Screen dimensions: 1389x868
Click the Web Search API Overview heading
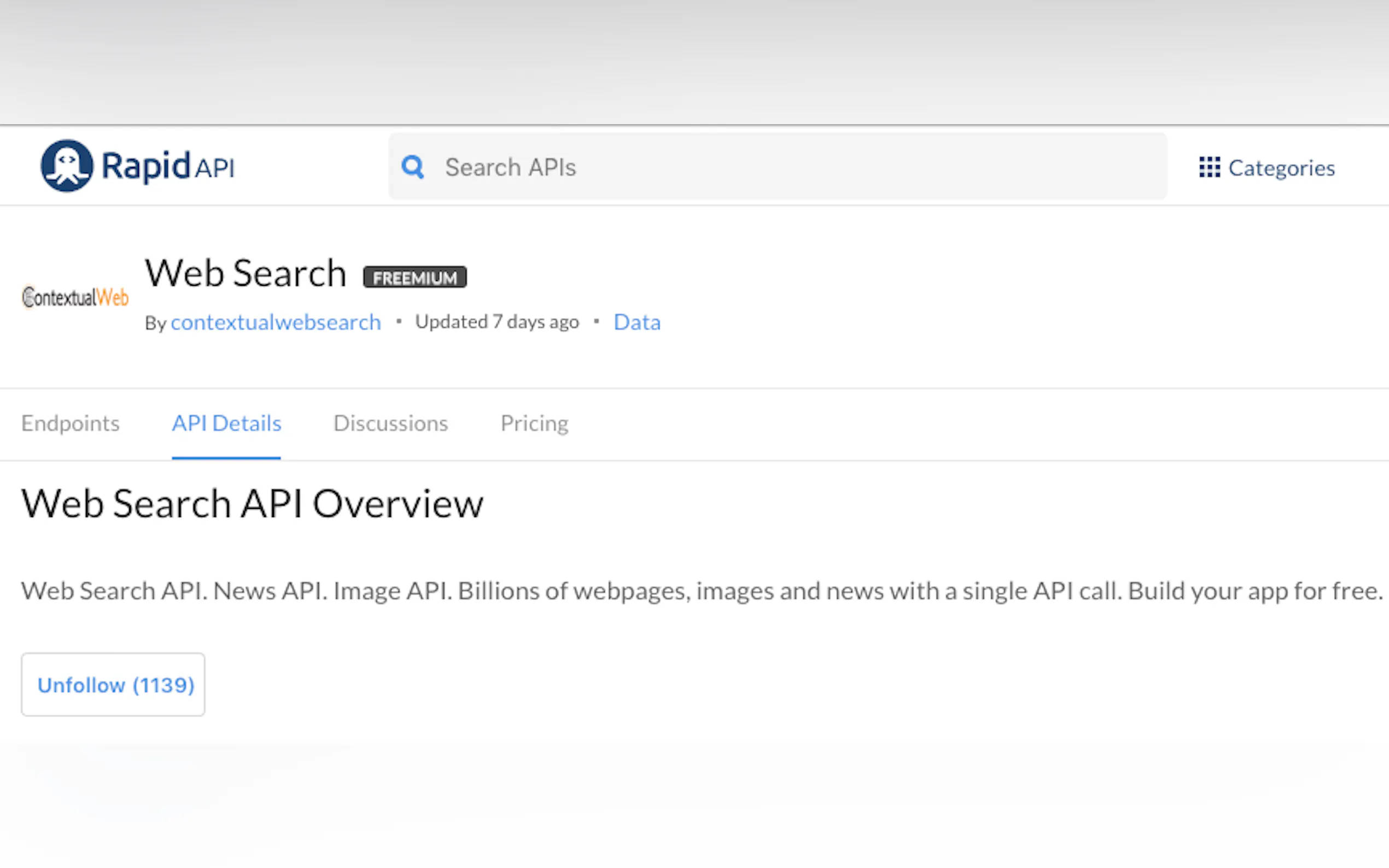[252, 503]
